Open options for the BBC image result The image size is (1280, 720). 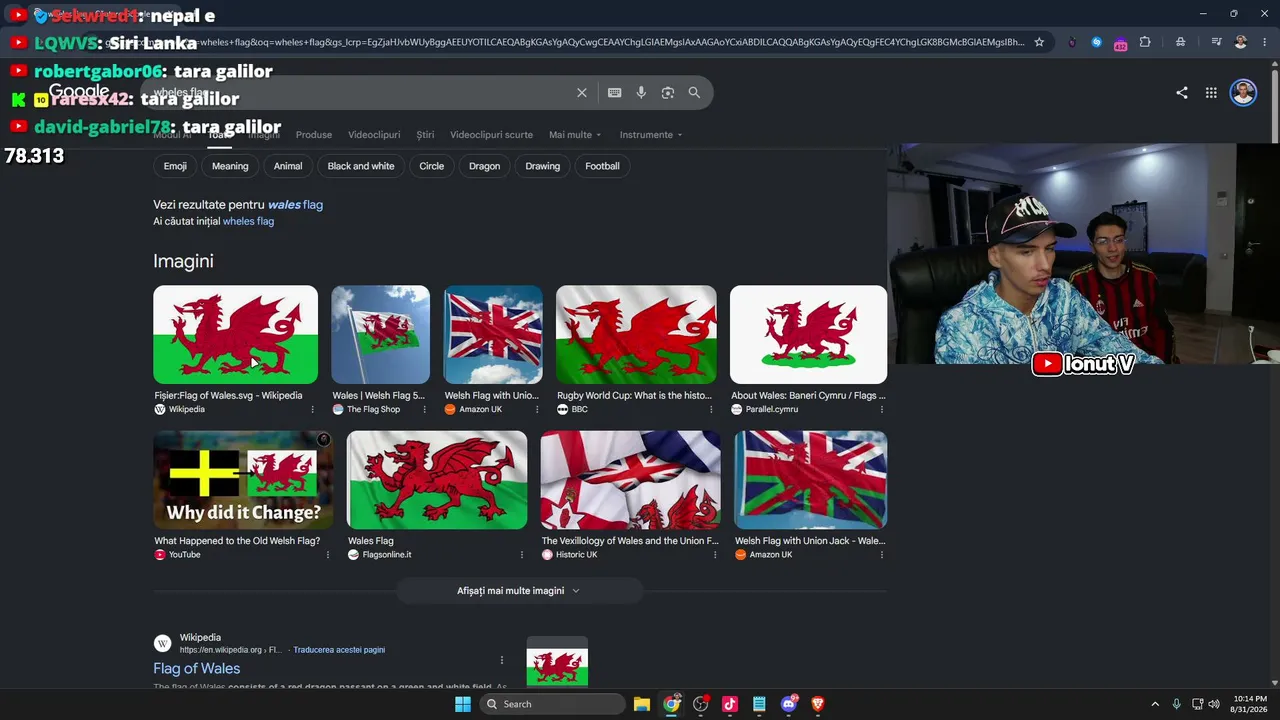click(x=711, y=409)
